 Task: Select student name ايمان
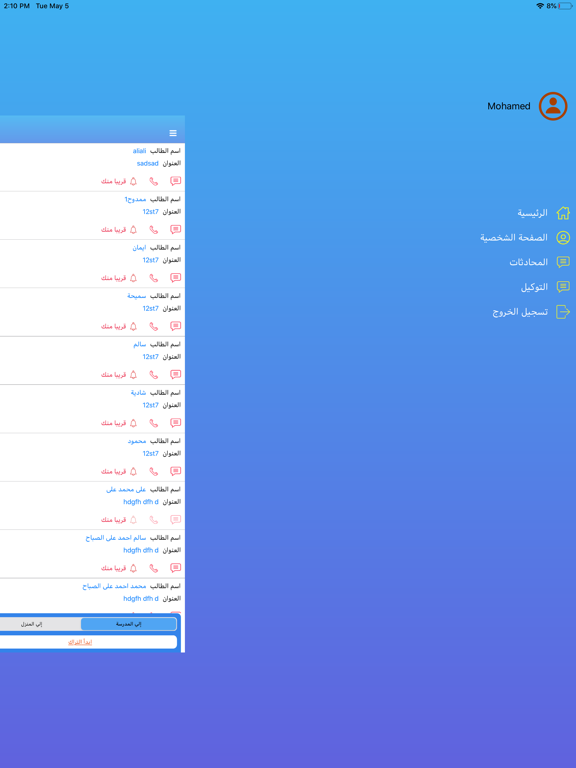(x=139, y=248)
